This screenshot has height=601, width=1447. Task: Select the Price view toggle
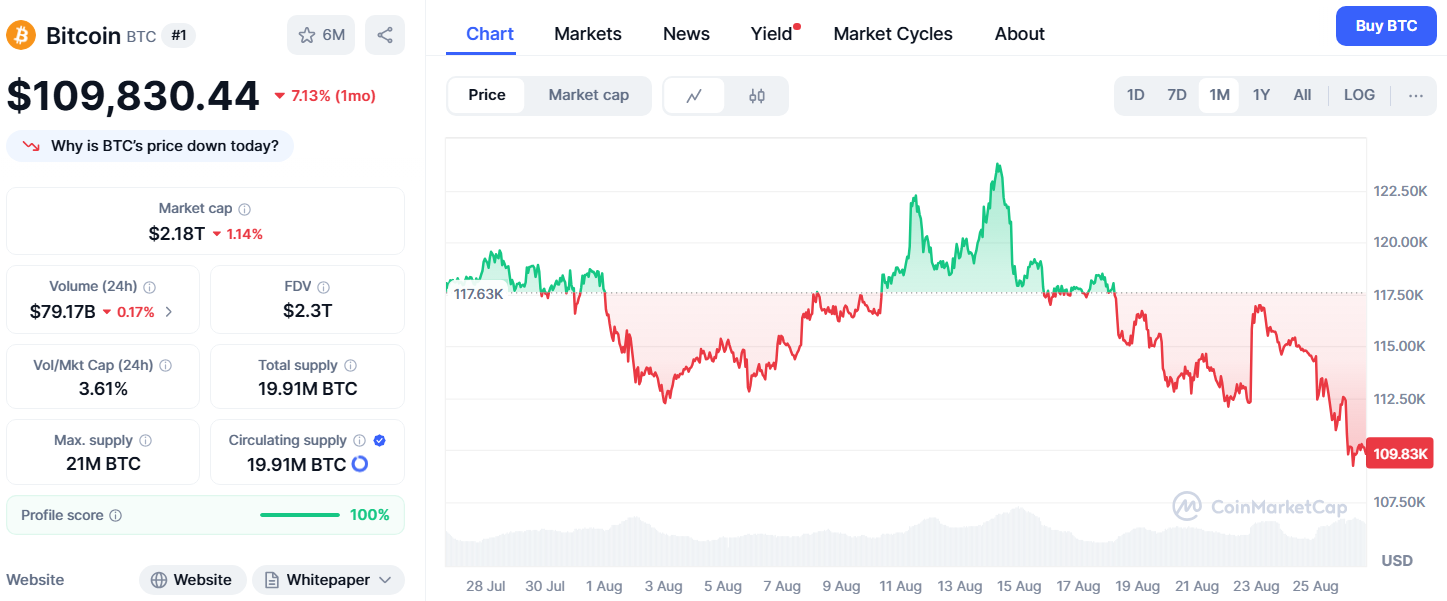pyautogui.click(x=487, y=95)
